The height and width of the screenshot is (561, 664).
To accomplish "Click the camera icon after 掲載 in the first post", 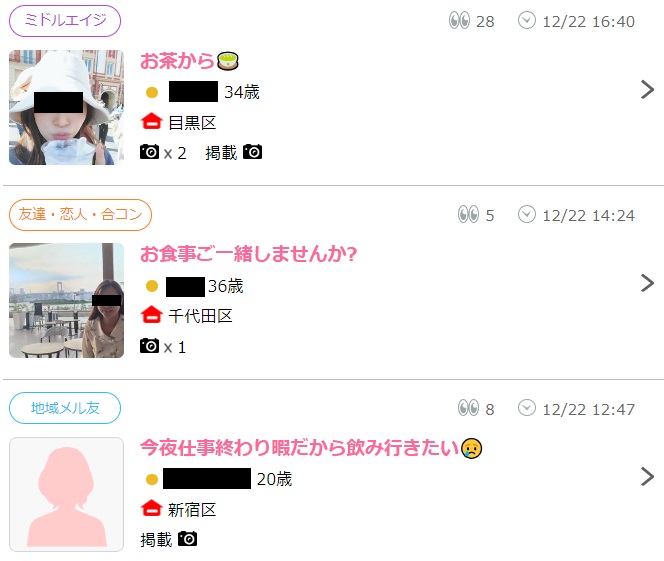I will click(252, 152).
